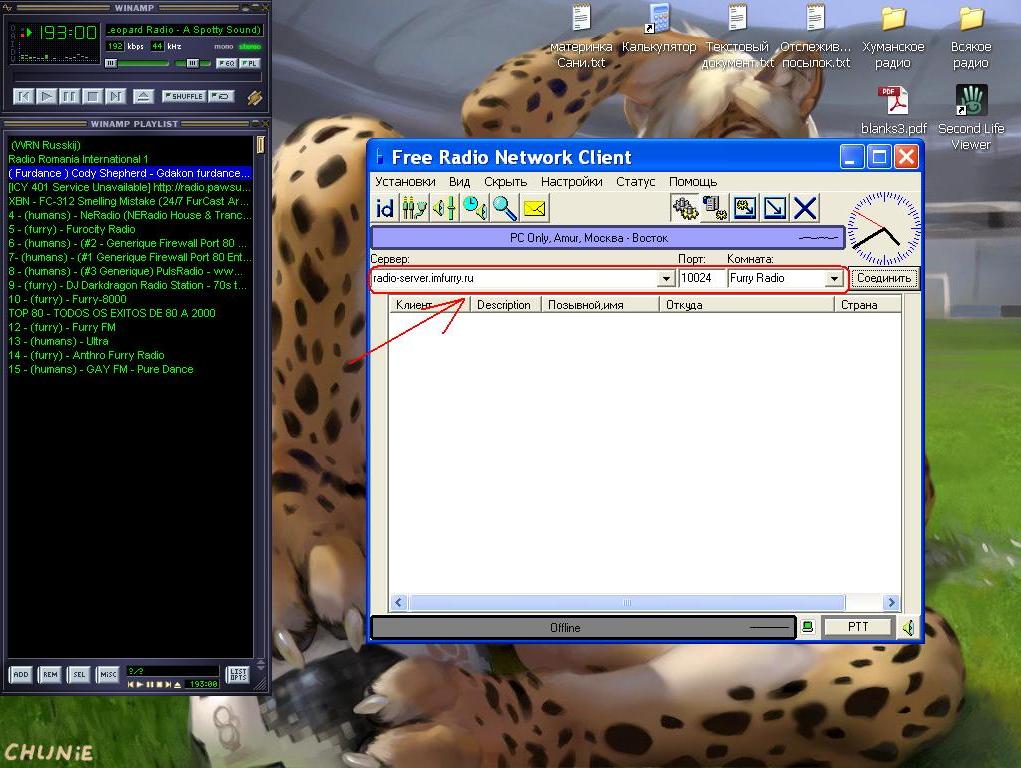The height and width of the screenshot is (768, 1021).
Task: Toggle the Winamp playlist PL button
Action: point(249,63)
